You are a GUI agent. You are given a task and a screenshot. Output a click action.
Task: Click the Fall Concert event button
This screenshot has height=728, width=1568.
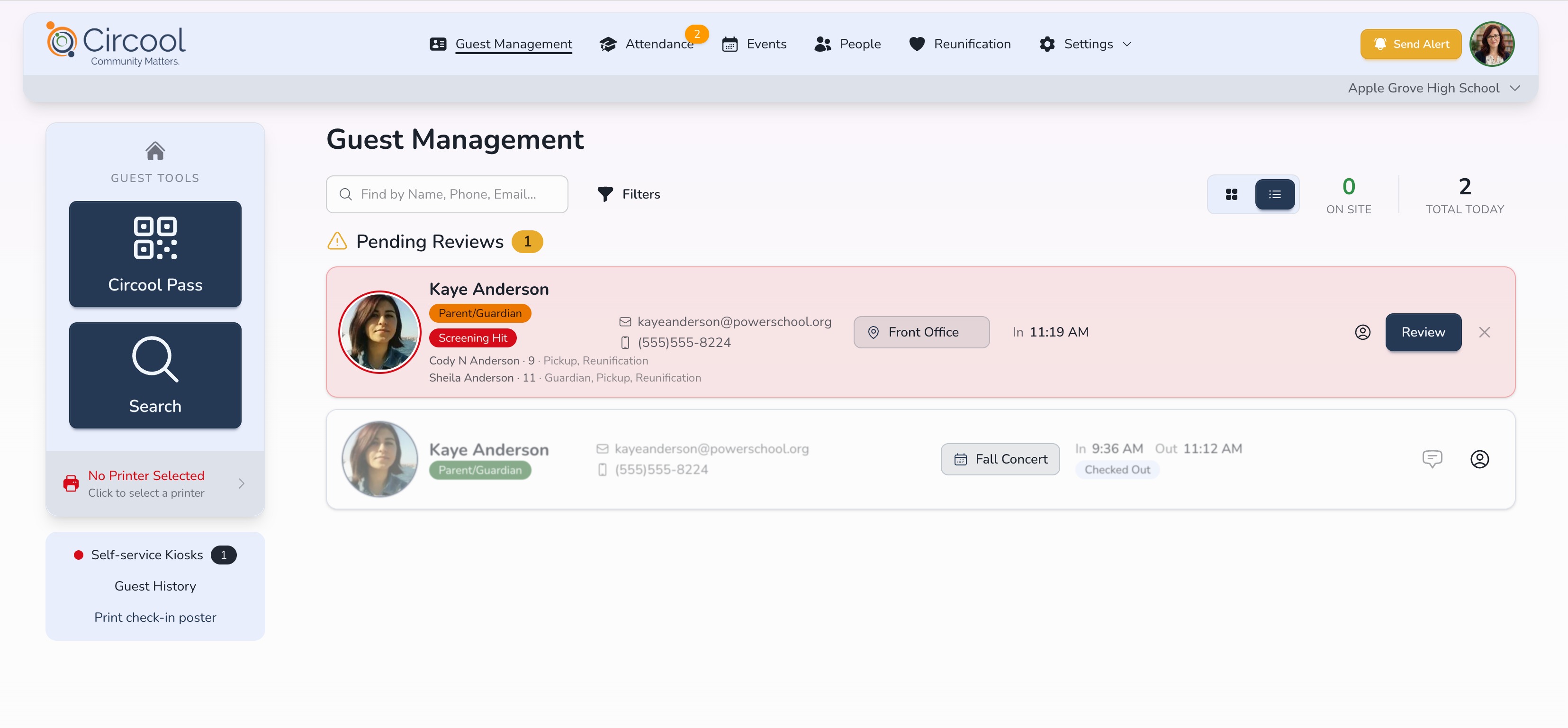(1000, 459)
